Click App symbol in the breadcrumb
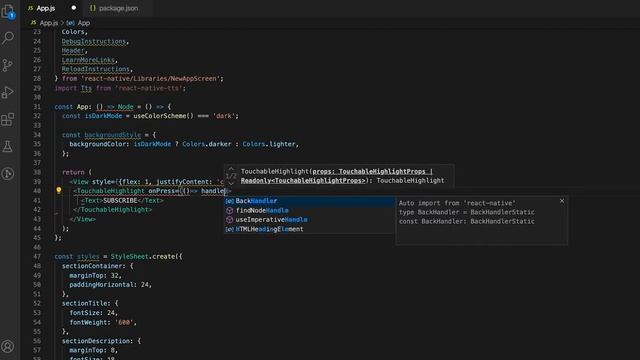Image resolution: width=640 pixels, height=360 pixels. 84,23
